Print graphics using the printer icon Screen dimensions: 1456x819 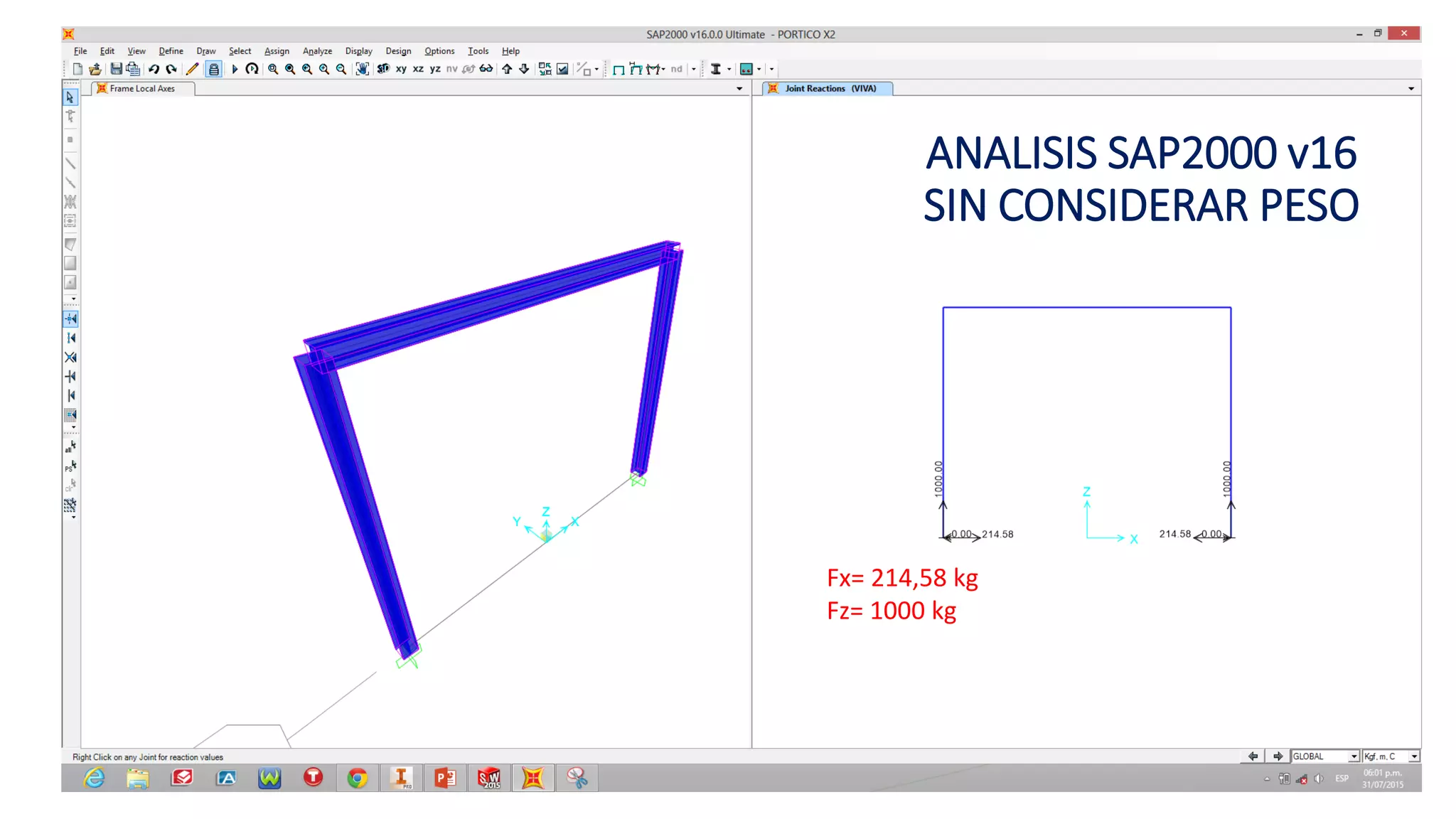(x=133, y=69)
